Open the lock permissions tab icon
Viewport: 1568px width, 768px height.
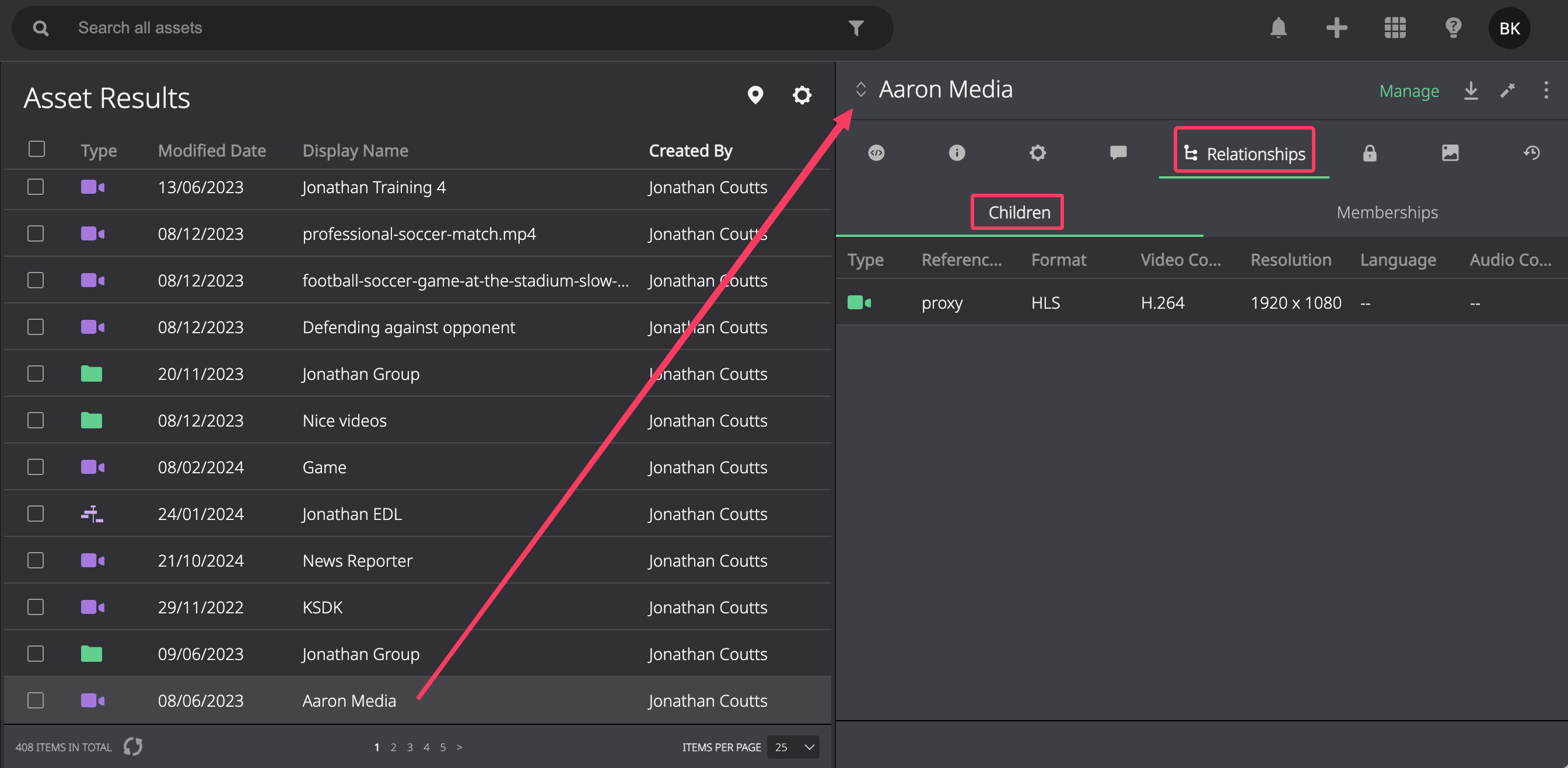[1370, 153]
